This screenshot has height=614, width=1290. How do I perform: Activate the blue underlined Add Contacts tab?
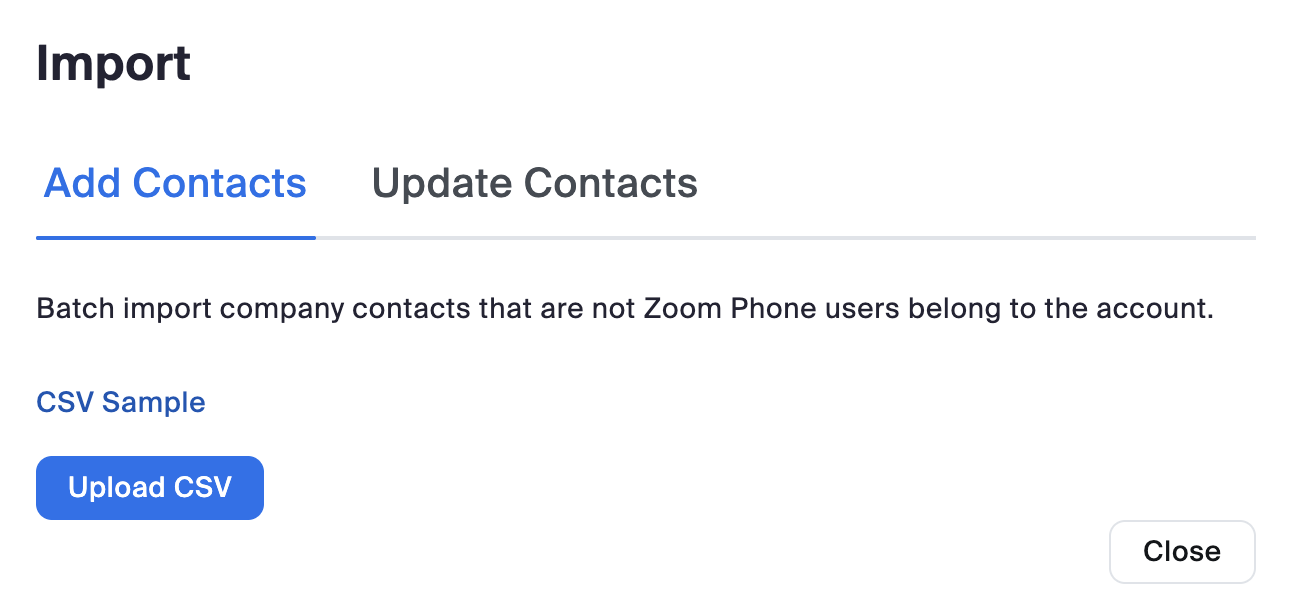coord(176,184)
